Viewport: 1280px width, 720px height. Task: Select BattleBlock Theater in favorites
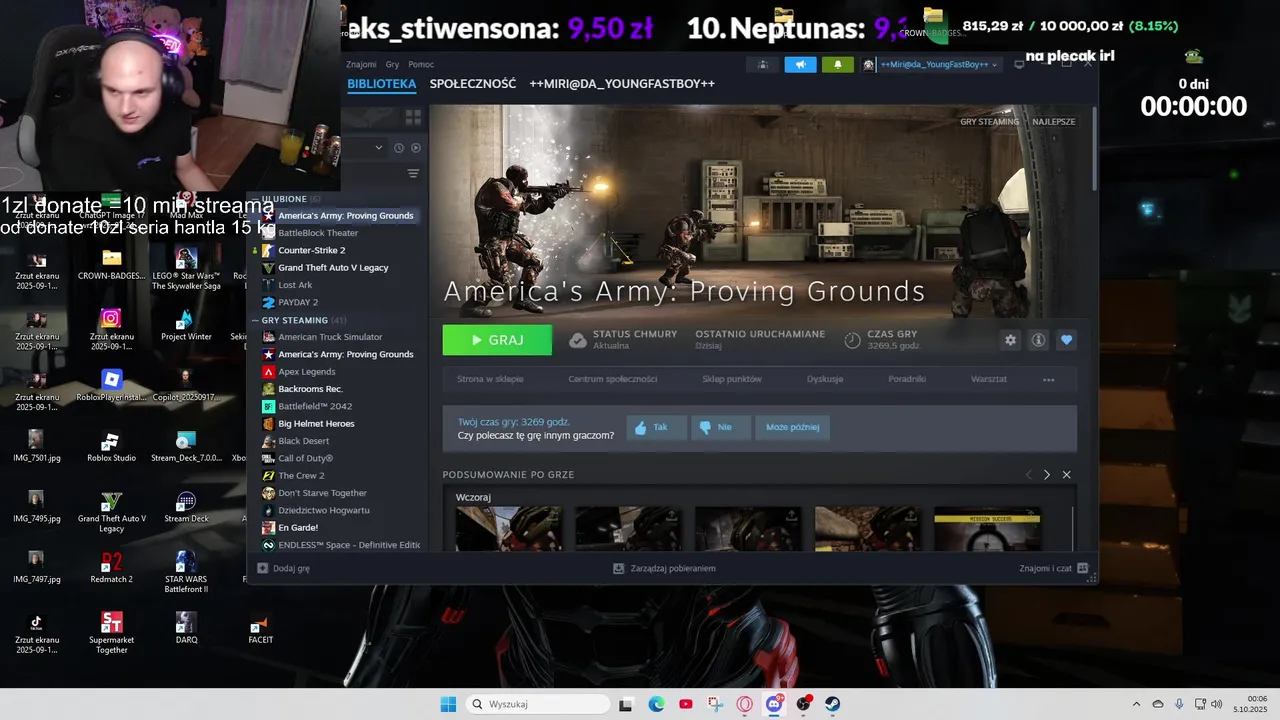pos(318,233)
